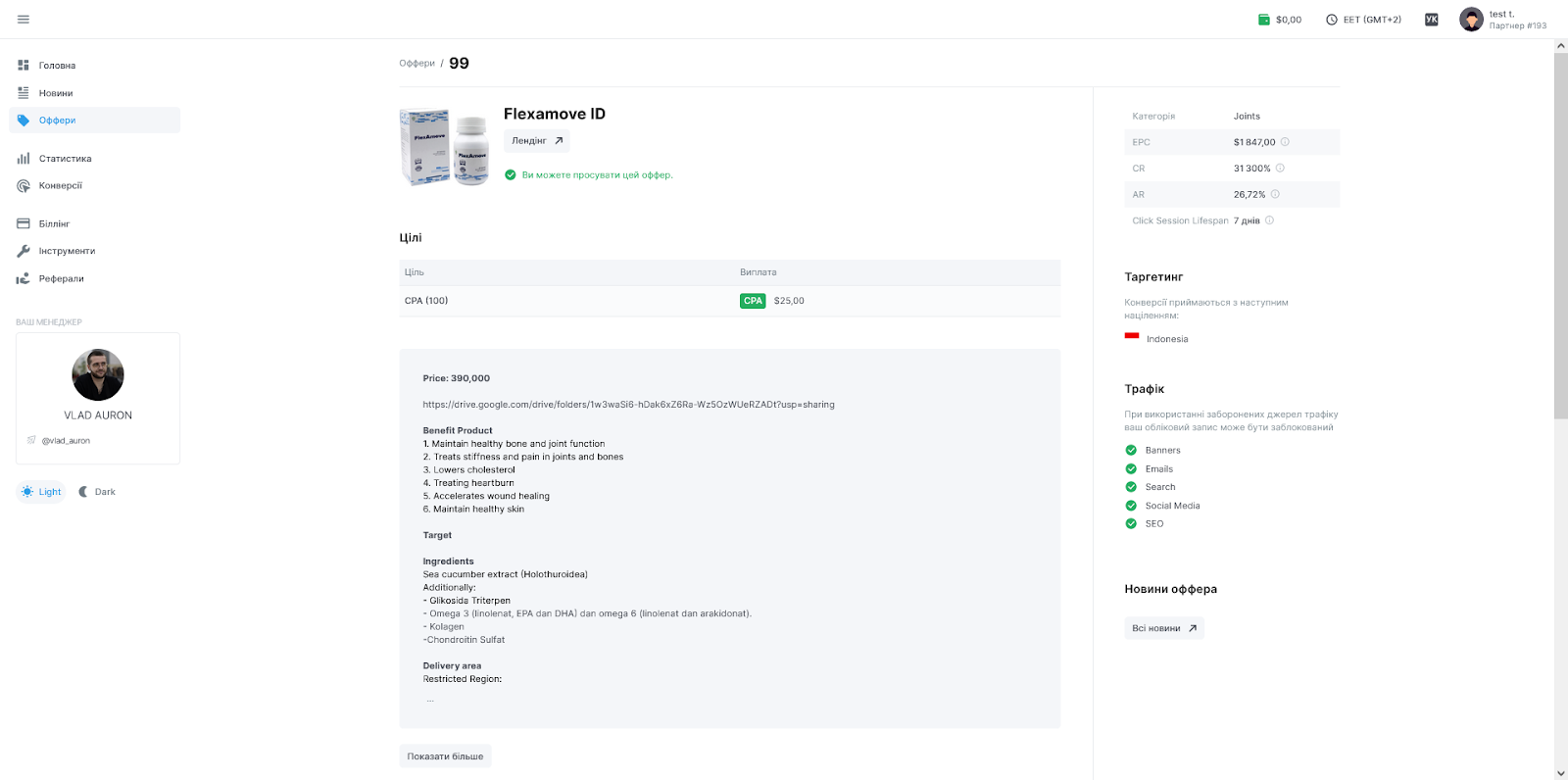This screenshot has height=780, width=1568.
Task: Click the moon icon for Dark theme
Action: (83, 492)
